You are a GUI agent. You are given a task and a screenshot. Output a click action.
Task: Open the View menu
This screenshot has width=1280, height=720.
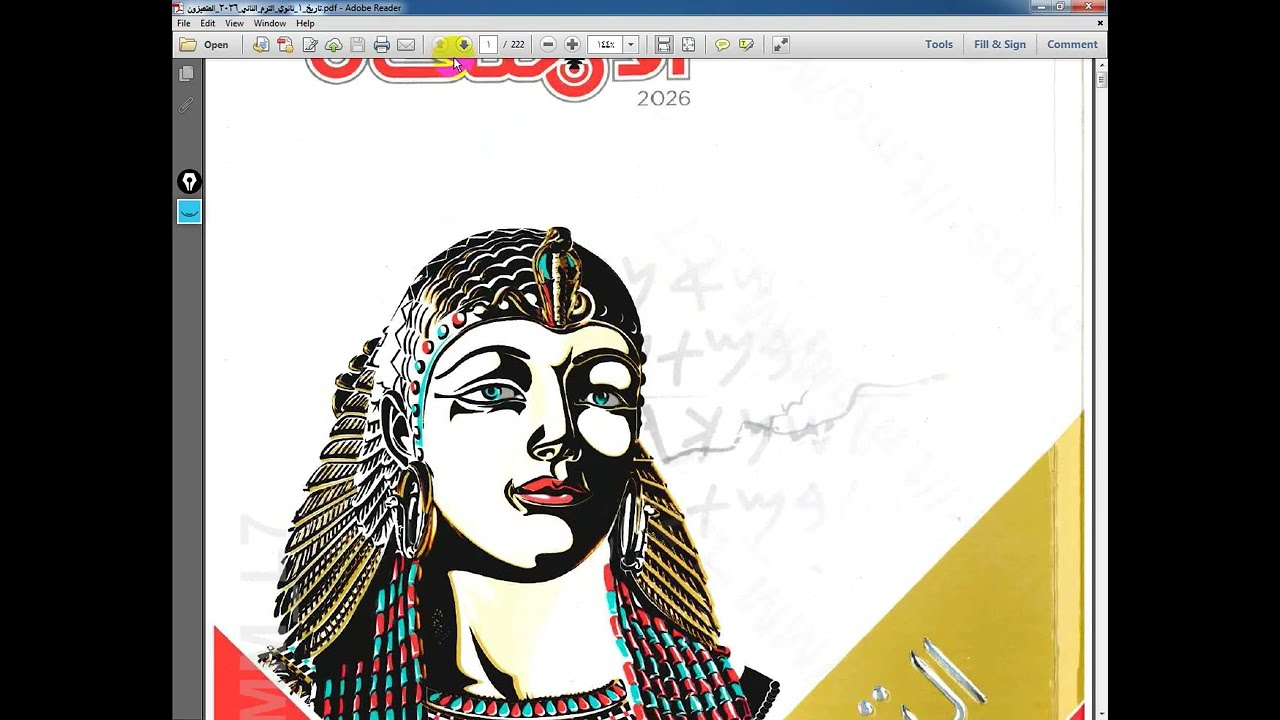click(x=234, y=23)
